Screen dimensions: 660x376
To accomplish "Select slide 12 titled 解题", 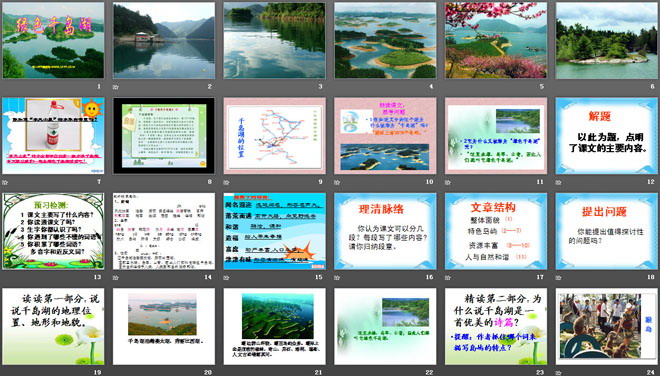I will [x=607, y=136].
